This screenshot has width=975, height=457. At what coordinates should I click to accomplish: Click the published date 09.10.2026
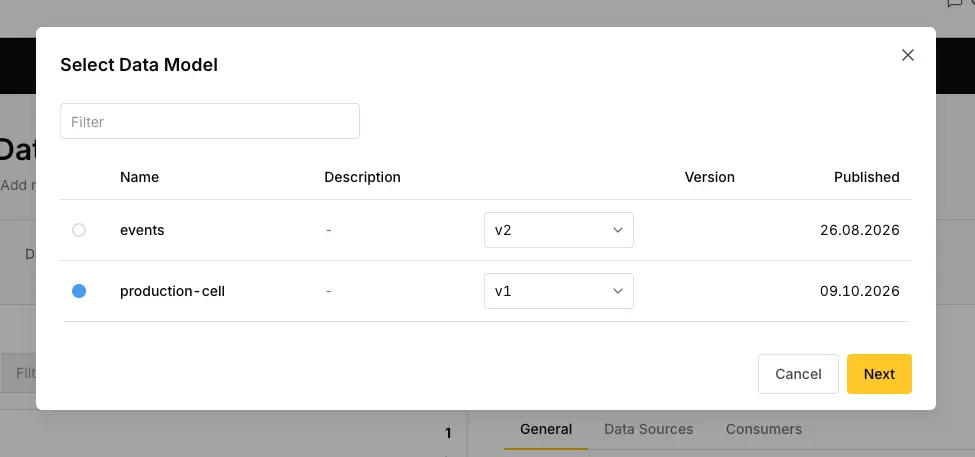pyautogui.click(x=860, y=291)
